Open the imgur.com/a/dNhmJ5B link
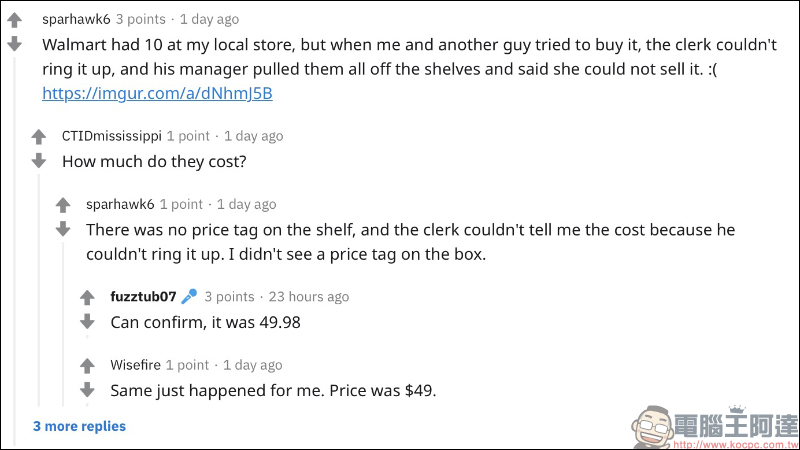Image resolution: width=800 pixels, height=450 pixels. 157,93
